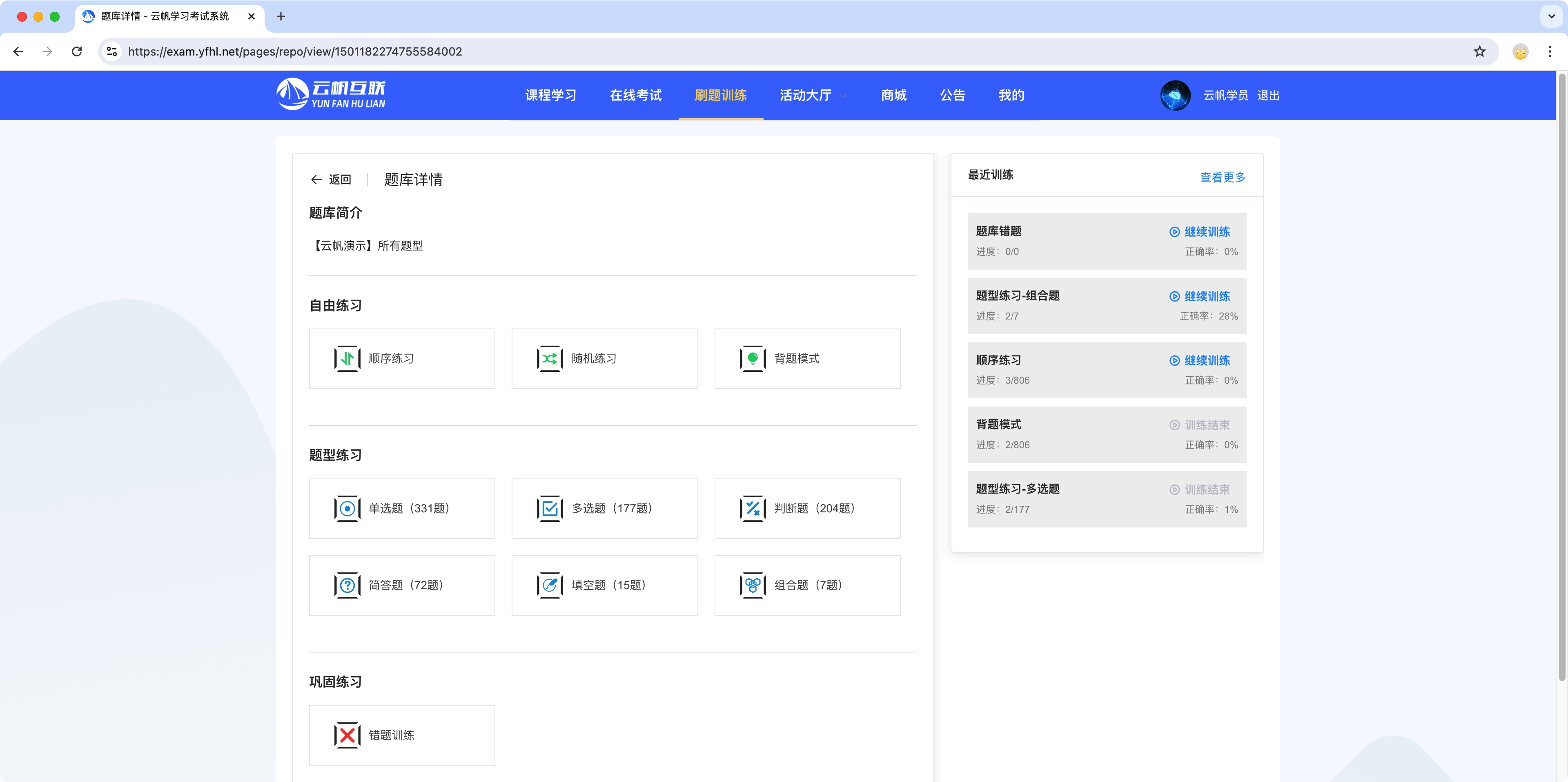Click the 云帆互联 logo
The height and width of the screenshot is (782, 1568).
(330, 94)
